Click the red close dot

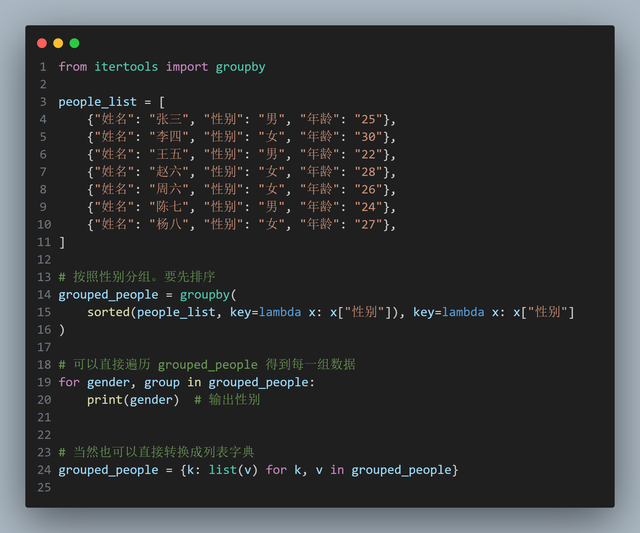click(x=42, y=43)
